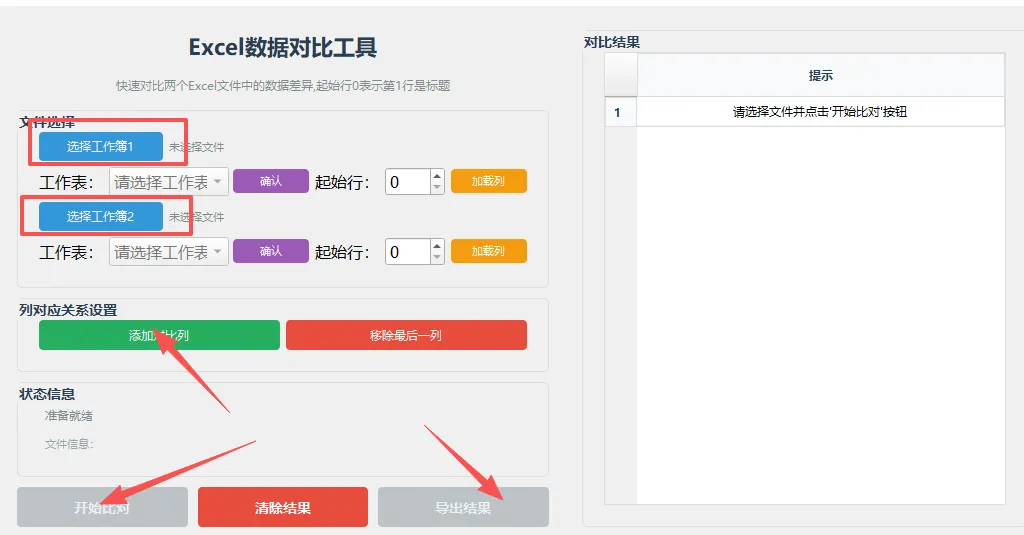Click the green add comparison column button
This screenshot has width=1024, height=535.
159,335
